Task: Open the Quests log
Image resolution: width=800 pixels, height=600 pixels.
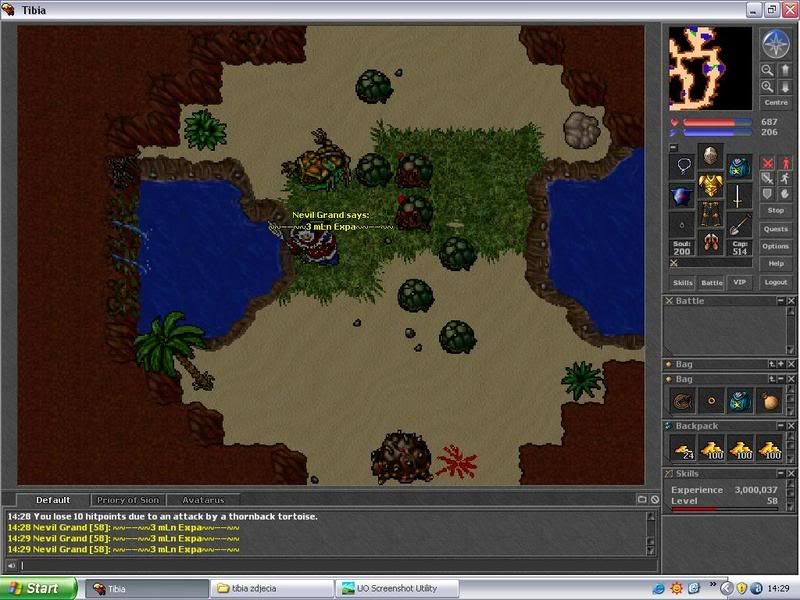Action: (776, 229)
